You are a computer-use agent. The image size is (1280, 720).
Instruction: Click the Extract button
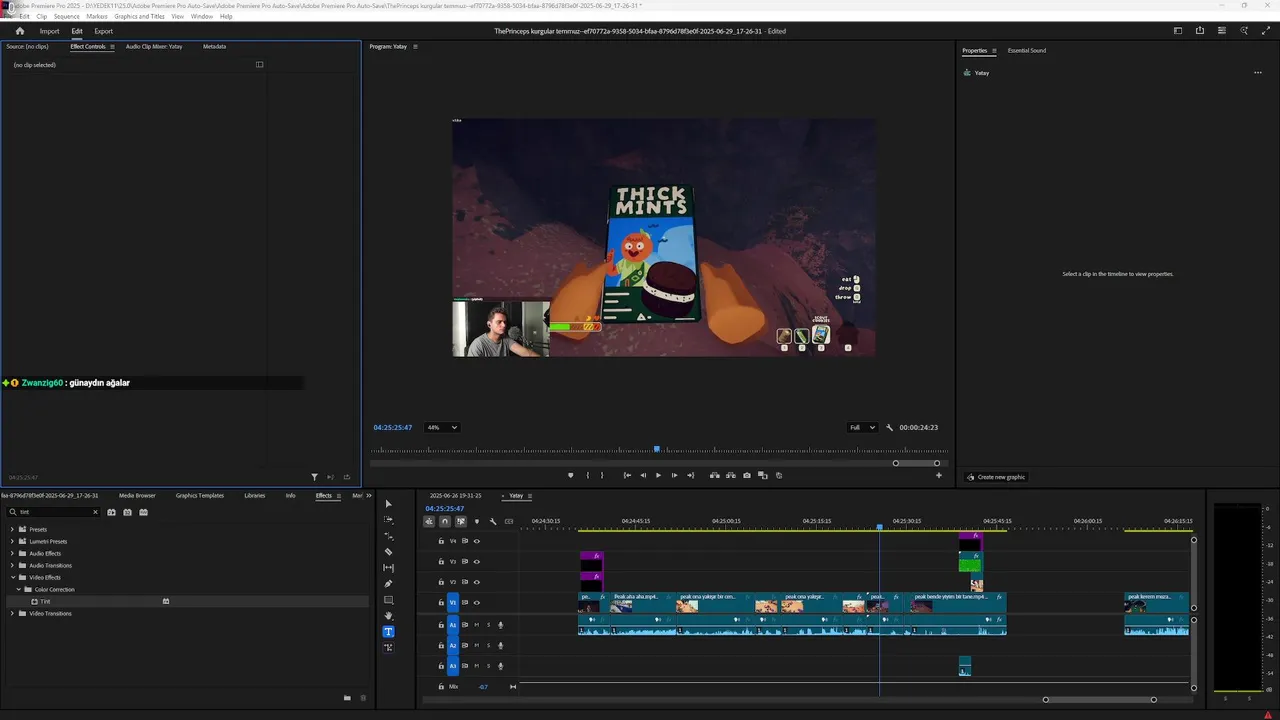click(731, 476)
